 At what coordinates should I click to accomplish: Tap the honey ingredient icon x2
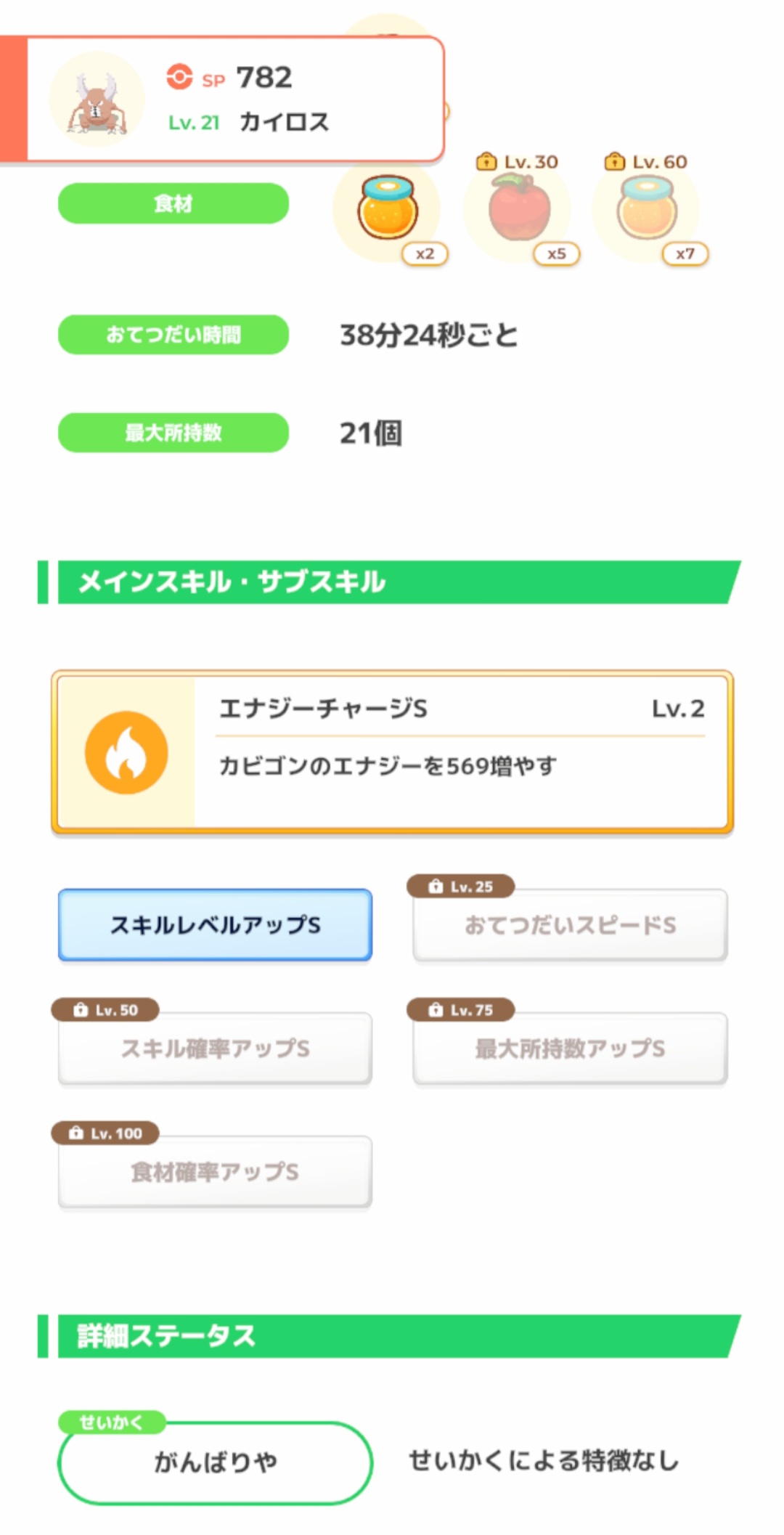coord(388,210)
